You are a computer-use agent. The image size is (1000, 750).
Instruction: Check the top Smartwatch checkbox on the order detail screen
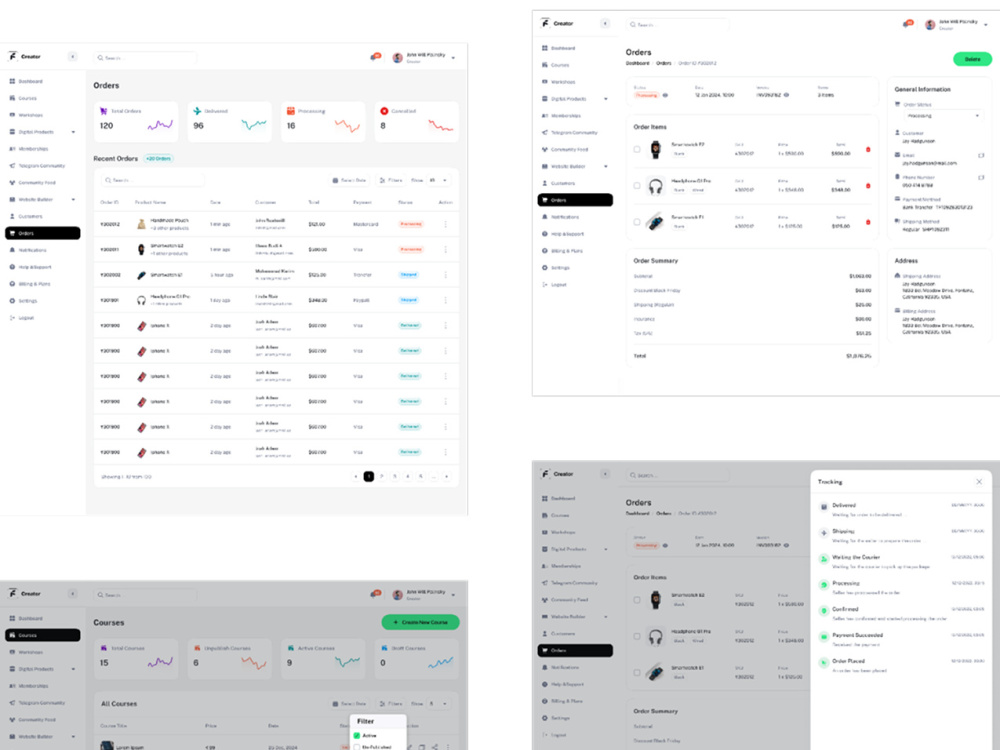click(636, 149)
